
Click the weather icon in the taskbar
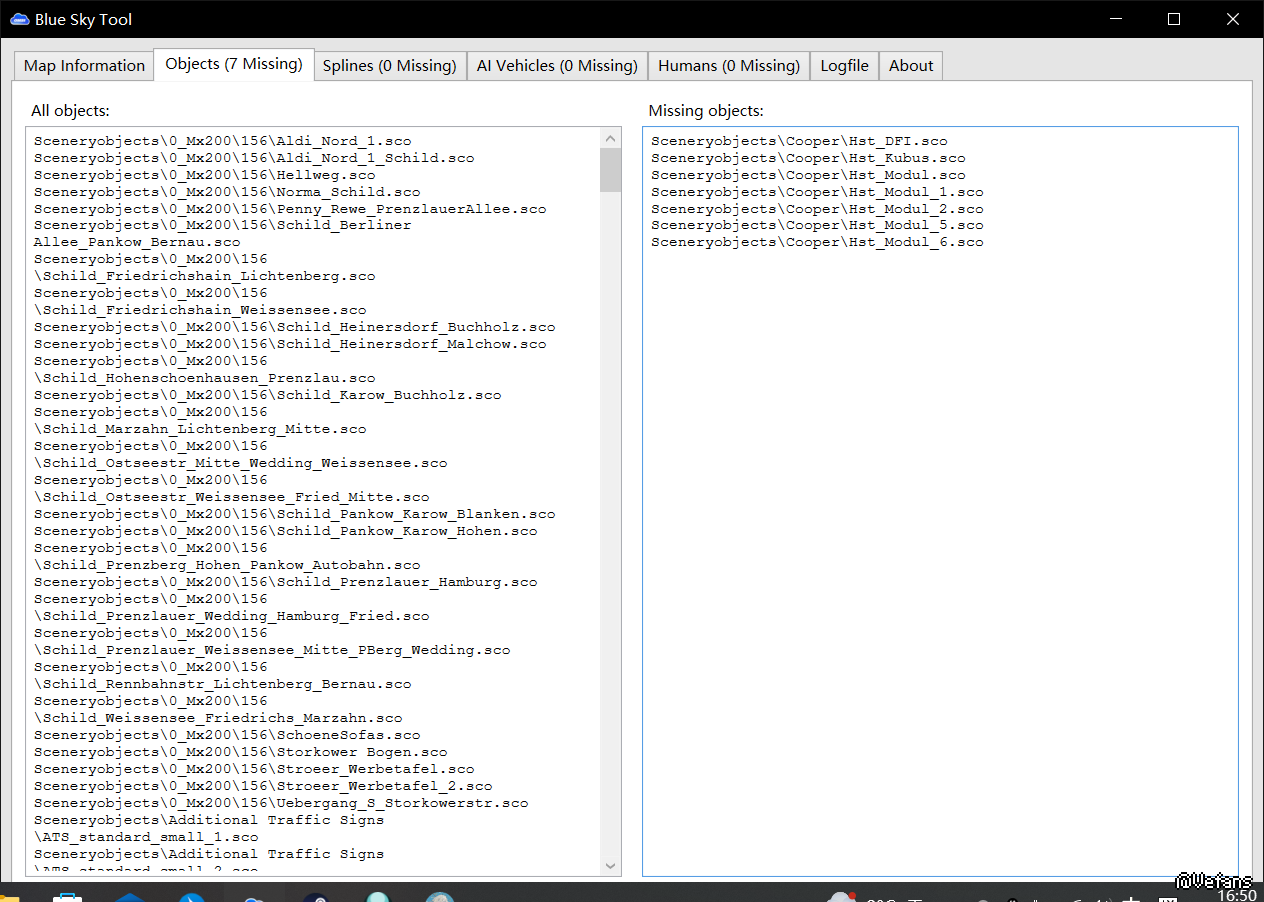pos(842,897)
